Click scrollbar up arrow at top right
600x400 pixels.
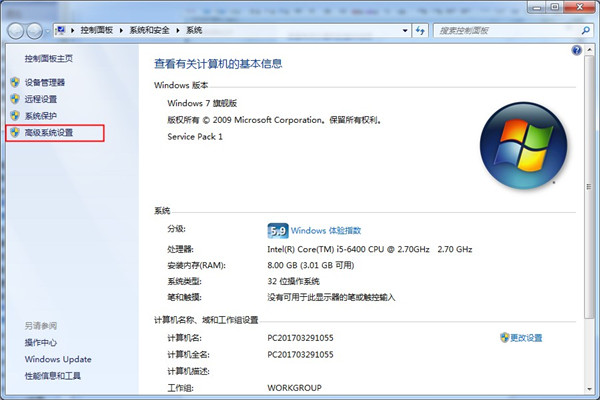[x=589, y=50]
